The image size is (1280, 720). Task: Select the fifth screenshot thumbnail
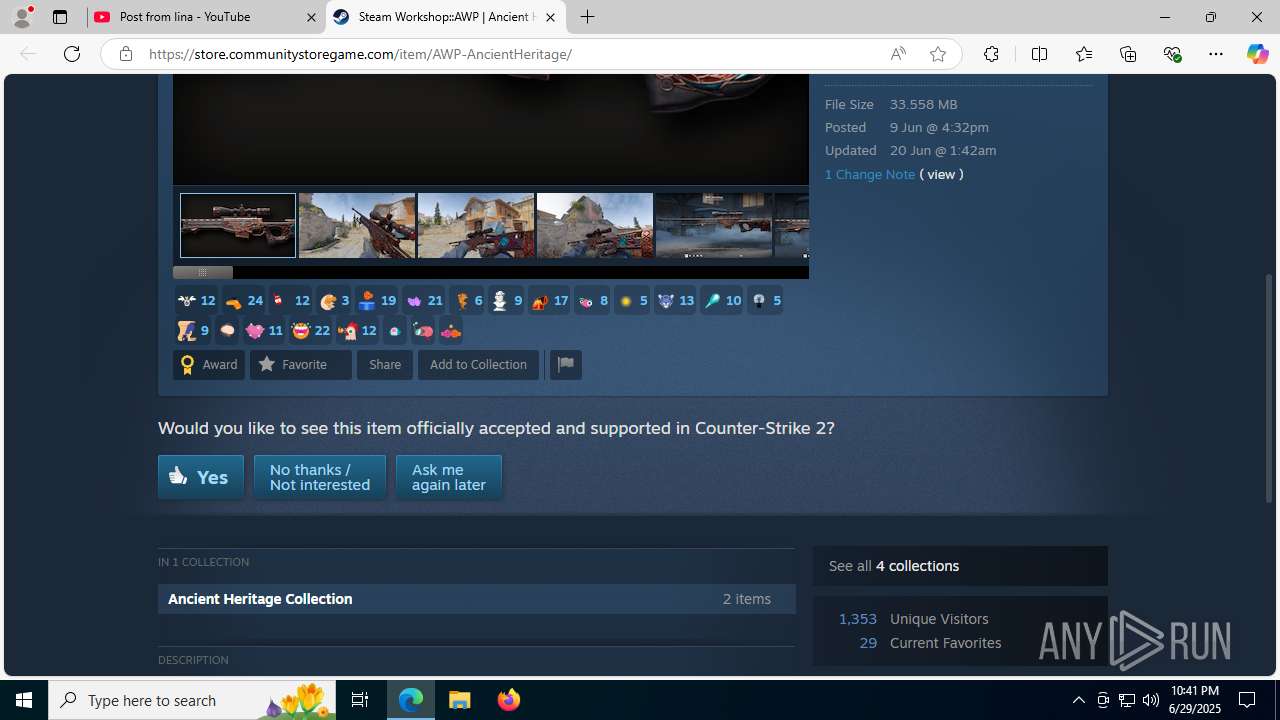tap(714, 225)
